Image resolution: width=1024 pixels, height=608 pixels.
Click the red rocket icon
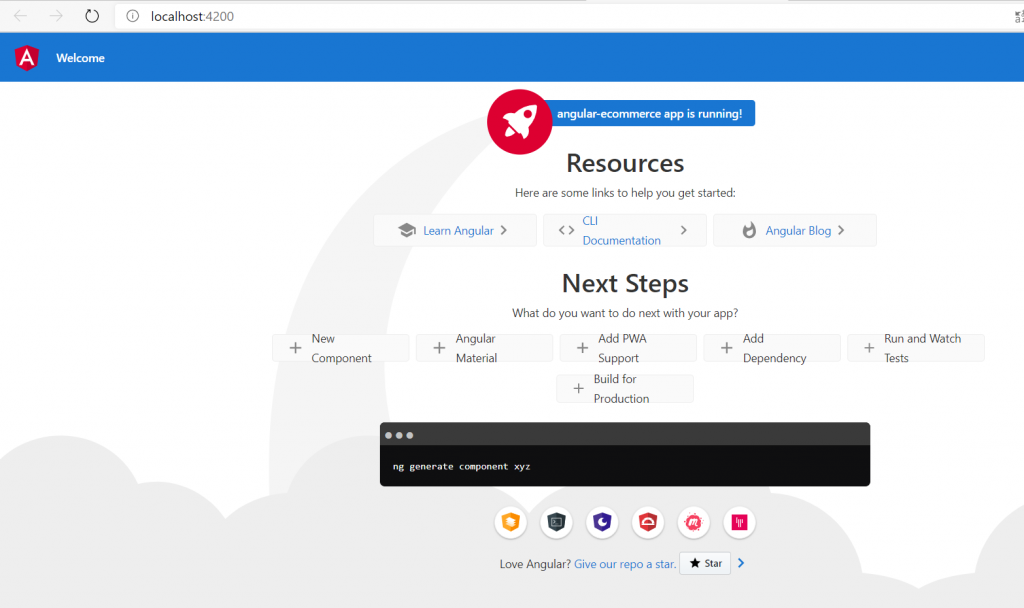(519, 122)
